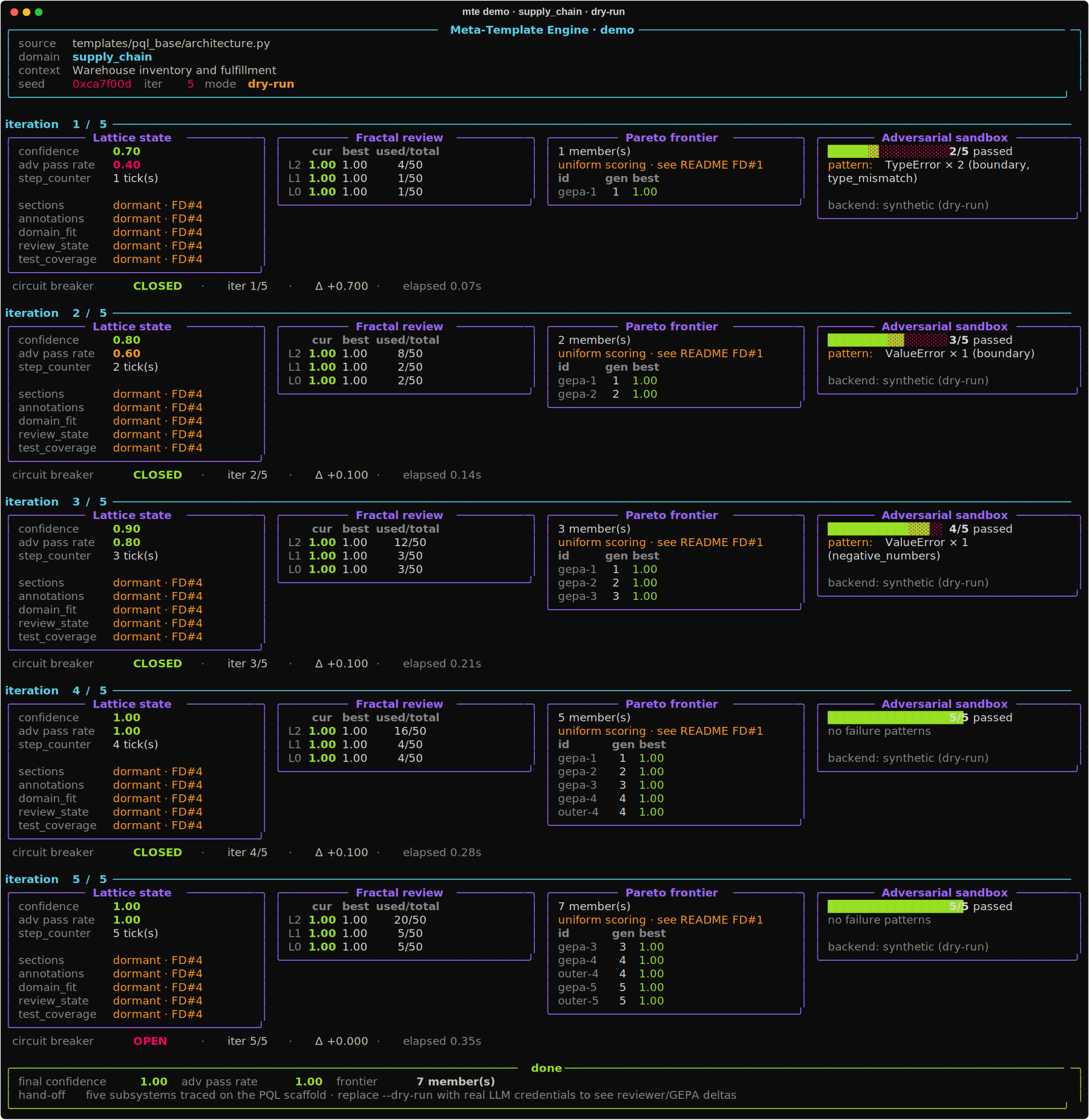The image size is (1089, 1120).
Task: Select the Fractal review panel title in iteration 3
Action: pos(399,515)
